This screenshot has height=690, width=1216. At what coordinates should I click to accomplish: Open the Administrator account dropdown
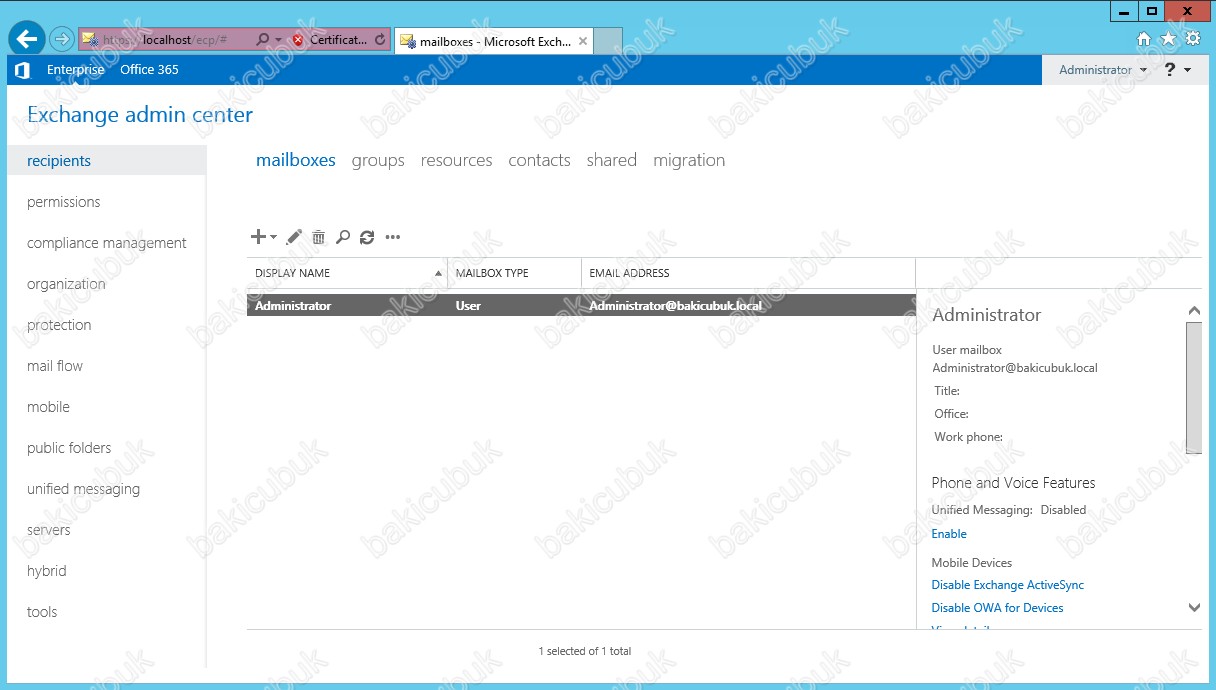point(1103,70)
